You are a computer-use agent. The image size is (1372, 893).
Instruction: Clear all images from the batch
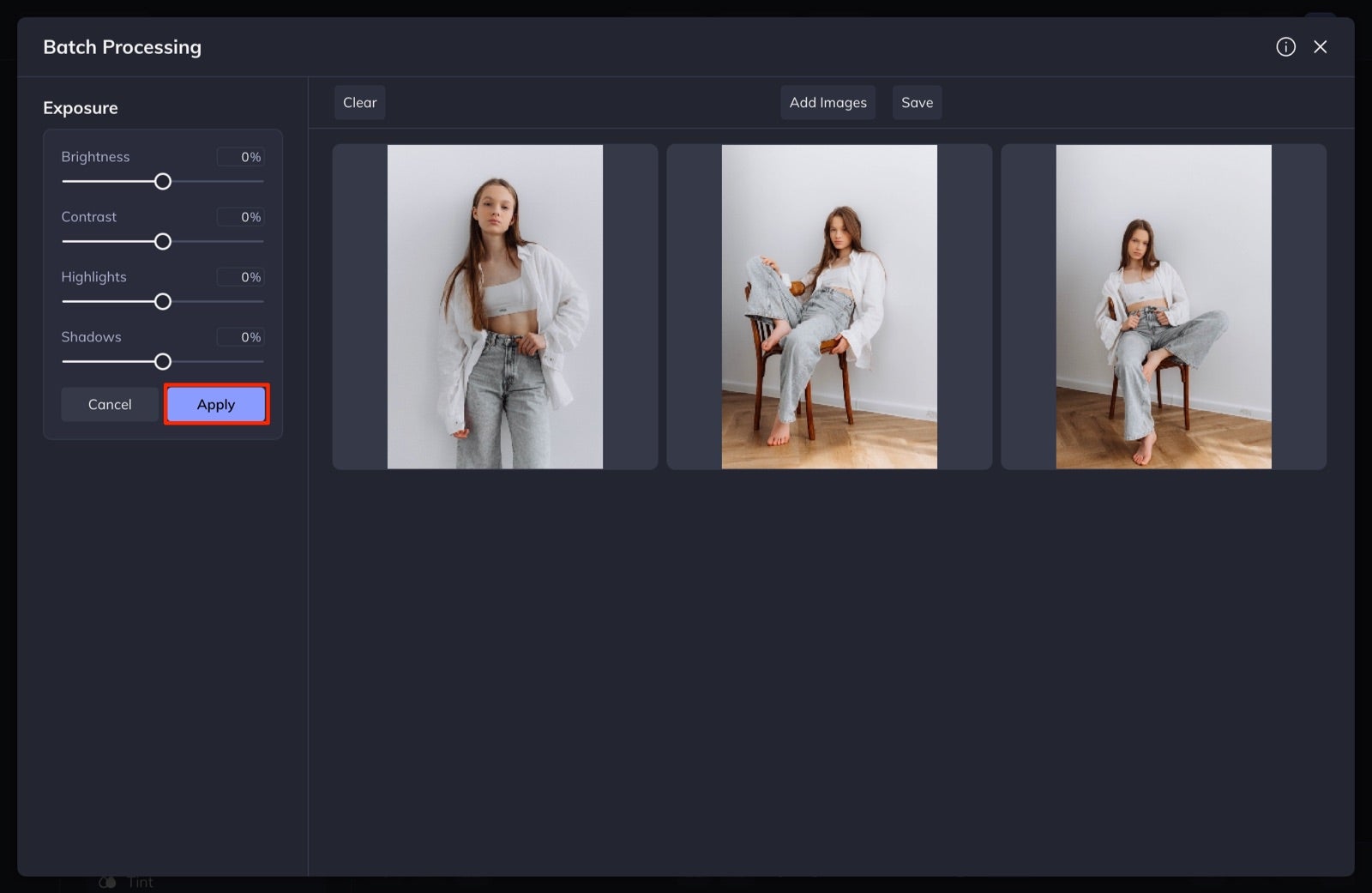coord(359,102)
